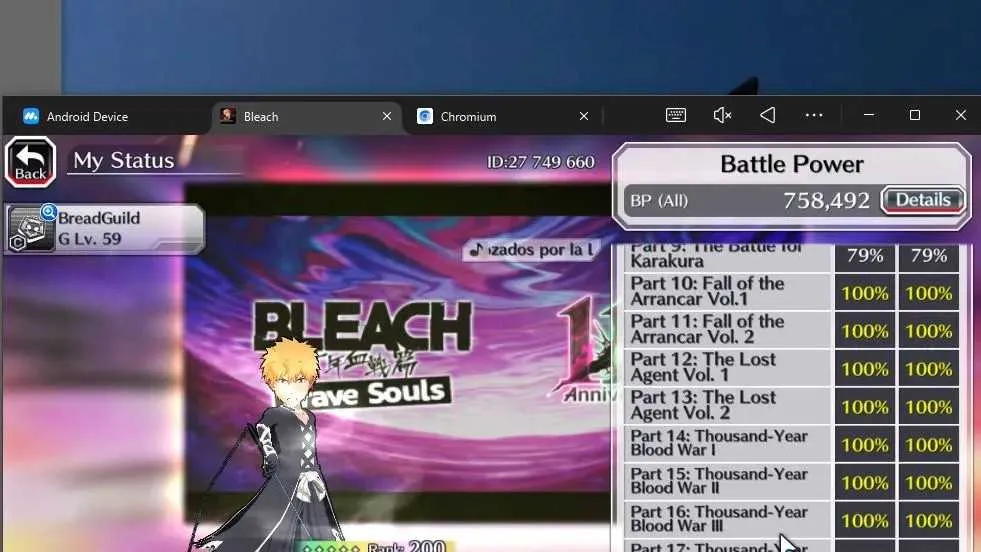Click the Part 11: Fall of the Arrancar Vol. 2 row
The image size is (981, 552).
[x=791, y=329]
